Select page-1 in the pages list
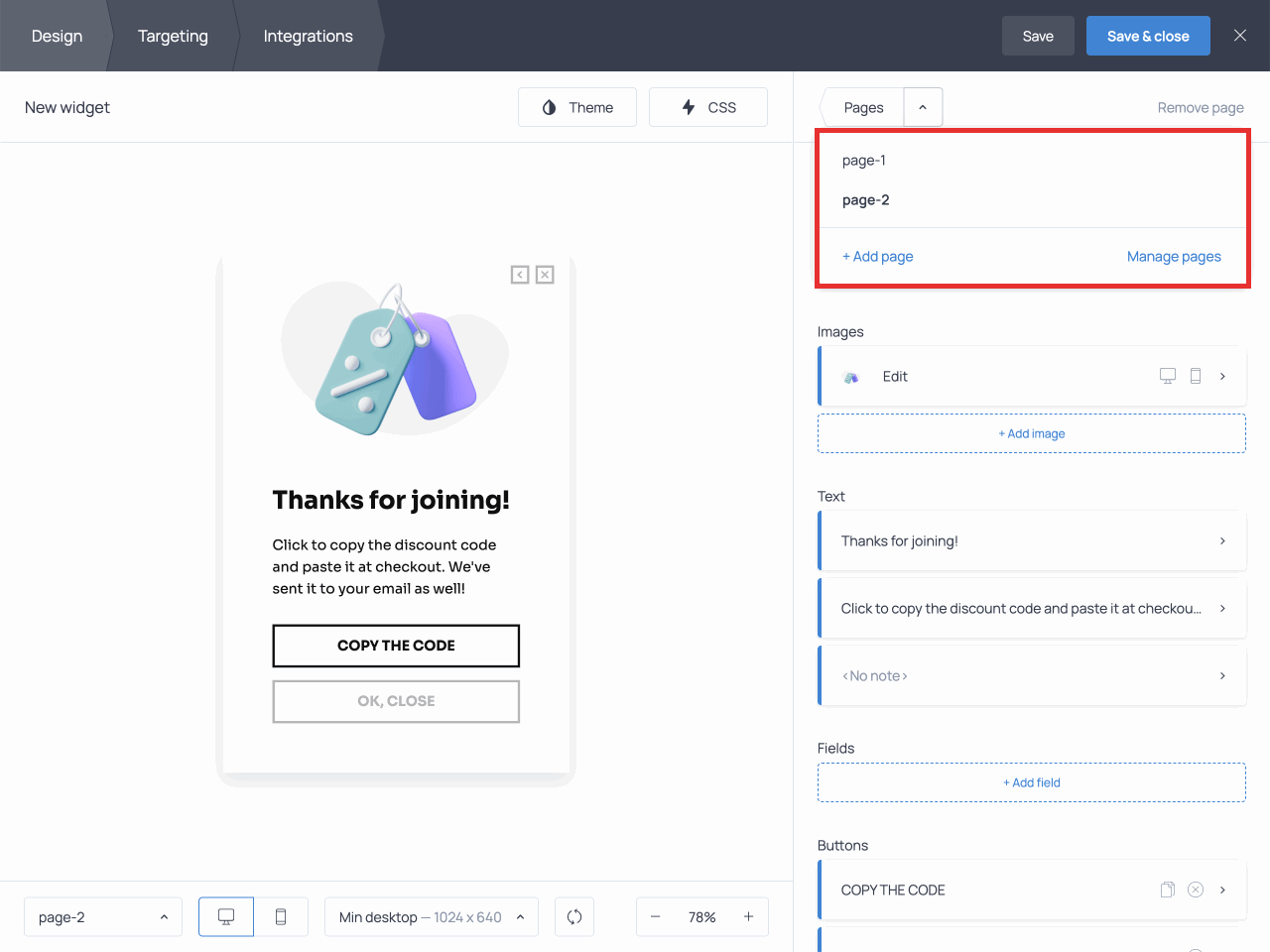The height and width of the screenshot is (952, 1270). tap(864, 161)
